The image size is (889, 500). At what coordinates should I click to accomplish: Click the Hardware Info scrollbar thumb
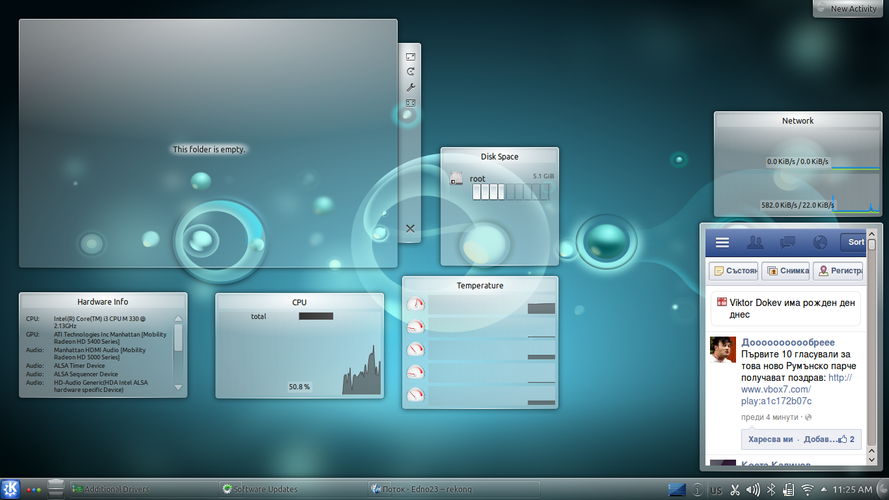tap(178, 338)
